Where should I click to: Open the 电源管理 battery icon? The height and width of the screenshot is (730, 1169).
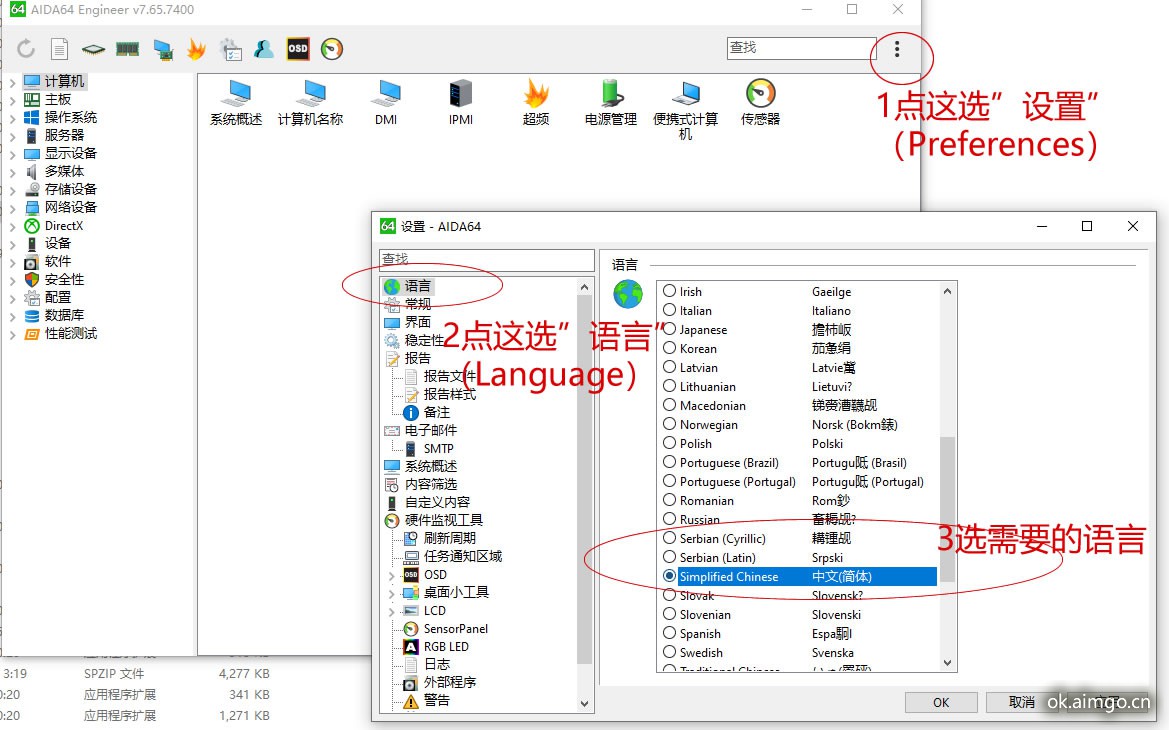[611, 103]
